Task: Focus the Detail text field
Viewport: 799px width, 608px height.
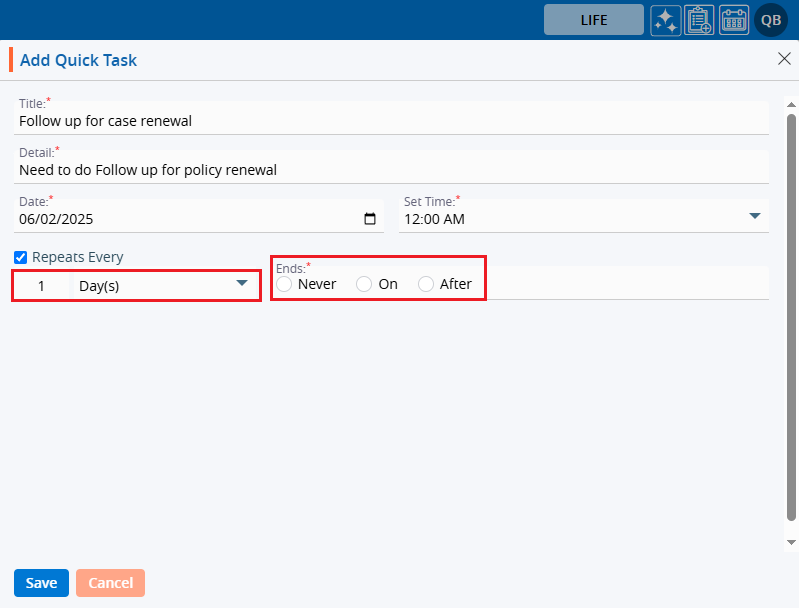Action: [390, 170]
